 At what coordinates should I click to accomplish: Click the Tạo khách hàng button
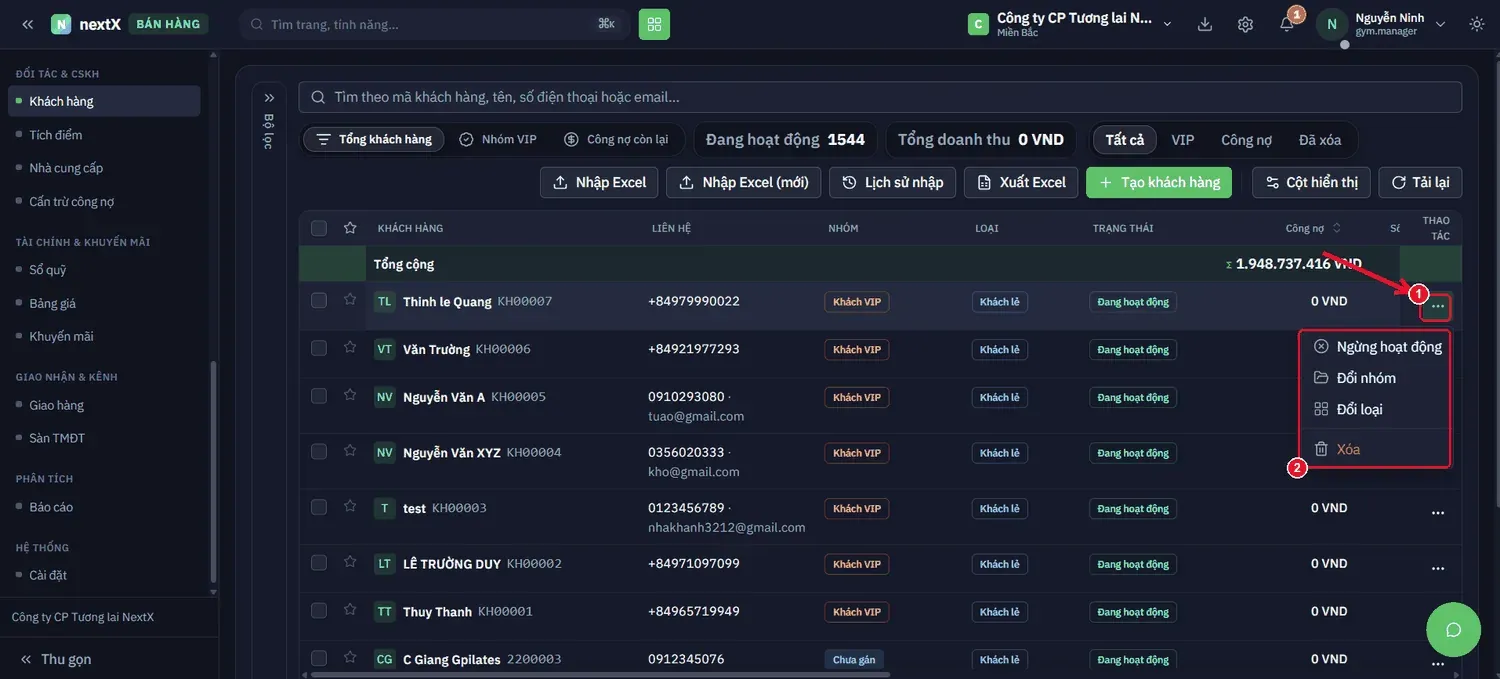pos(1159,182)
